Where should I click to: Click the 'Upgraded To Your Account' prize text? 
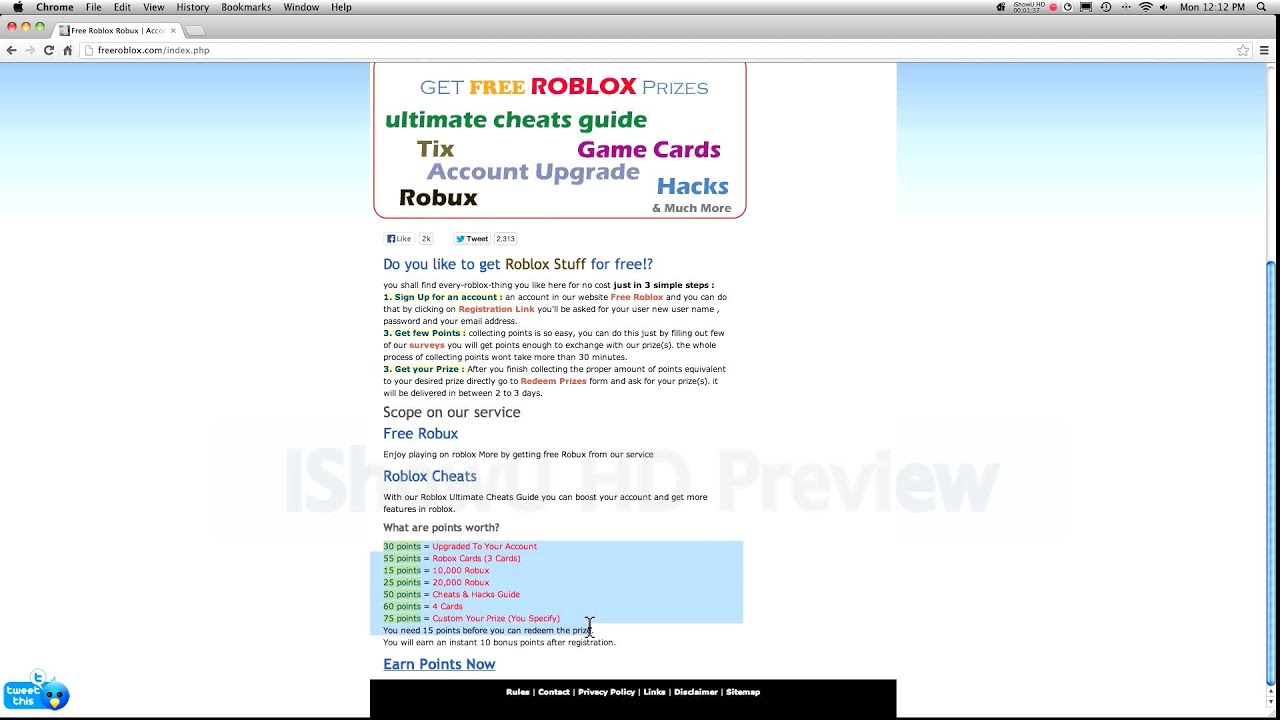click(x=484, y=547)
